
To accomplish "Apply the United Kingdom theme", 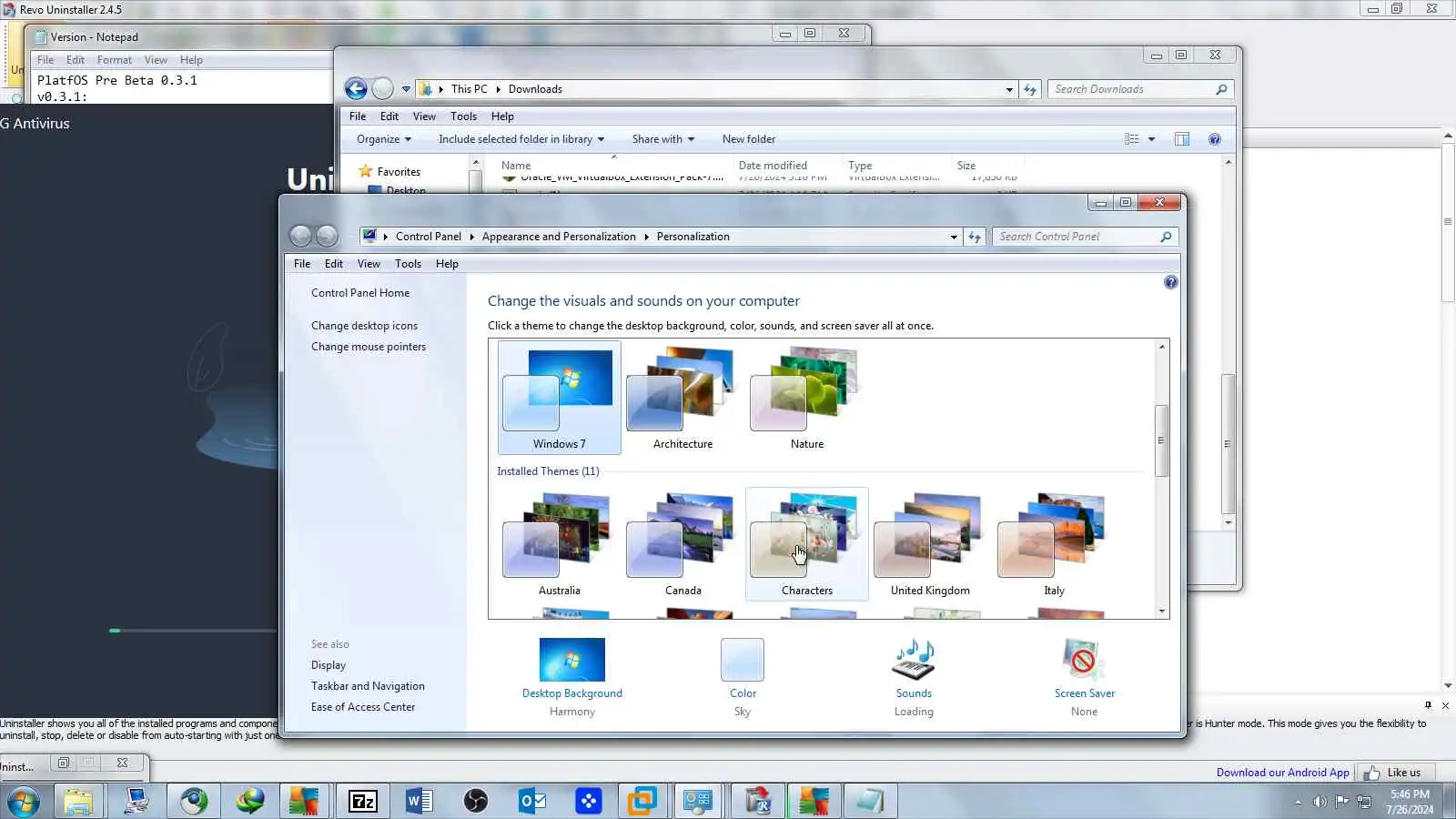I will point(930,544).
